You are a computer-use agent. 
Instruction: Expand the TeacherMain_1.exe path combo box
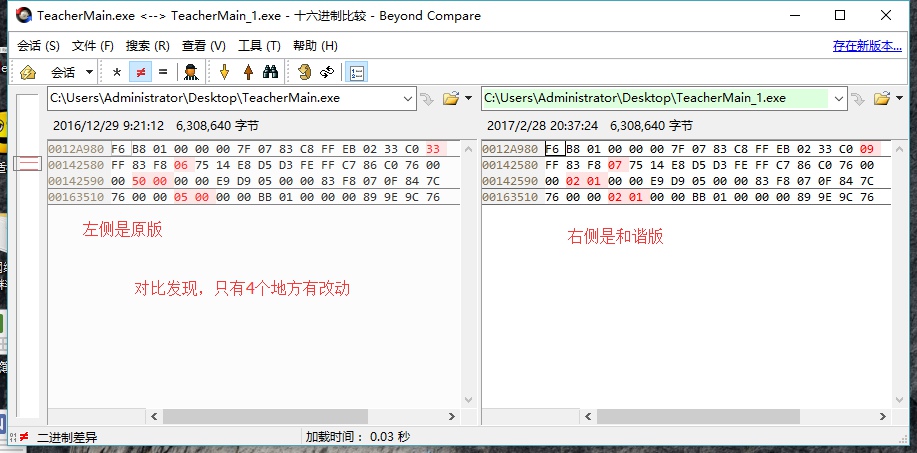(x=839, y=98)
